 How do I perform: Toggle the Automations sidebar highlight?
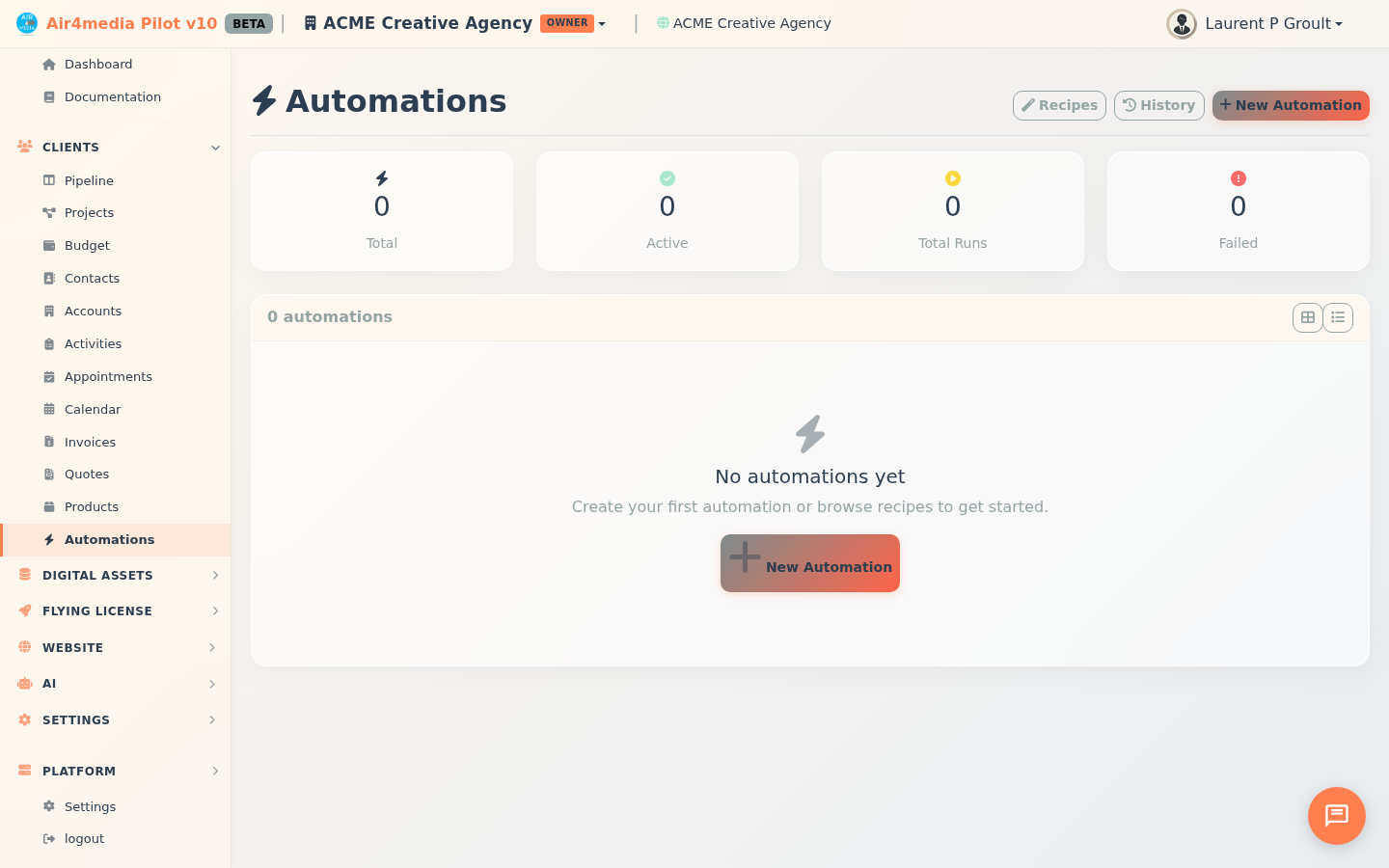pyautogui.click(x=109, y=539)
